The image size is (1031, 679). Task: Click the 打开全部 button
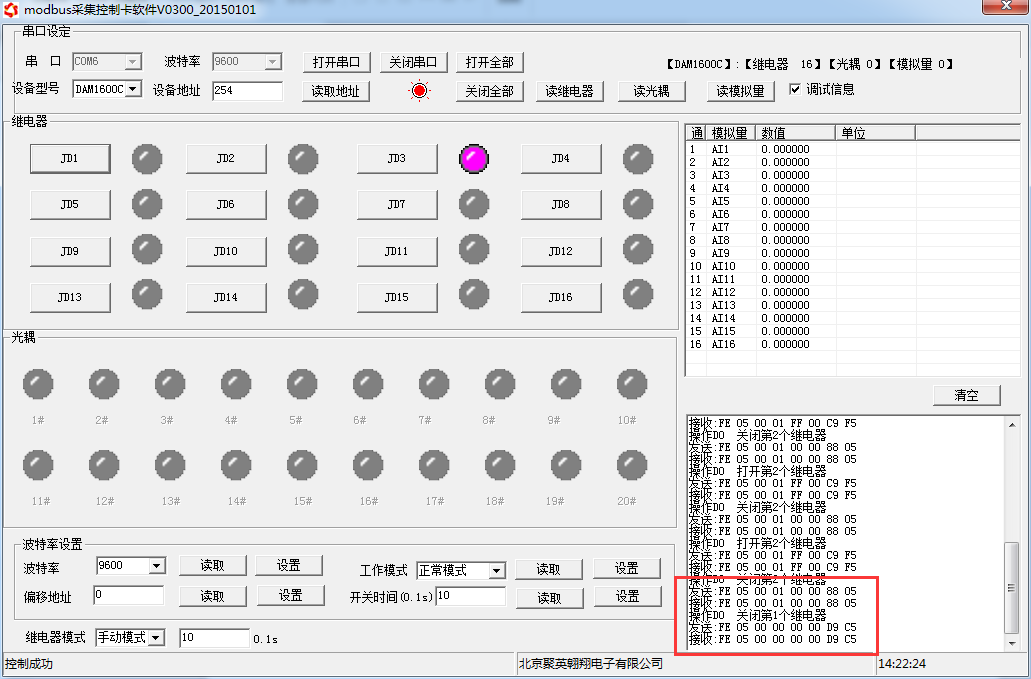coord(489,62)
